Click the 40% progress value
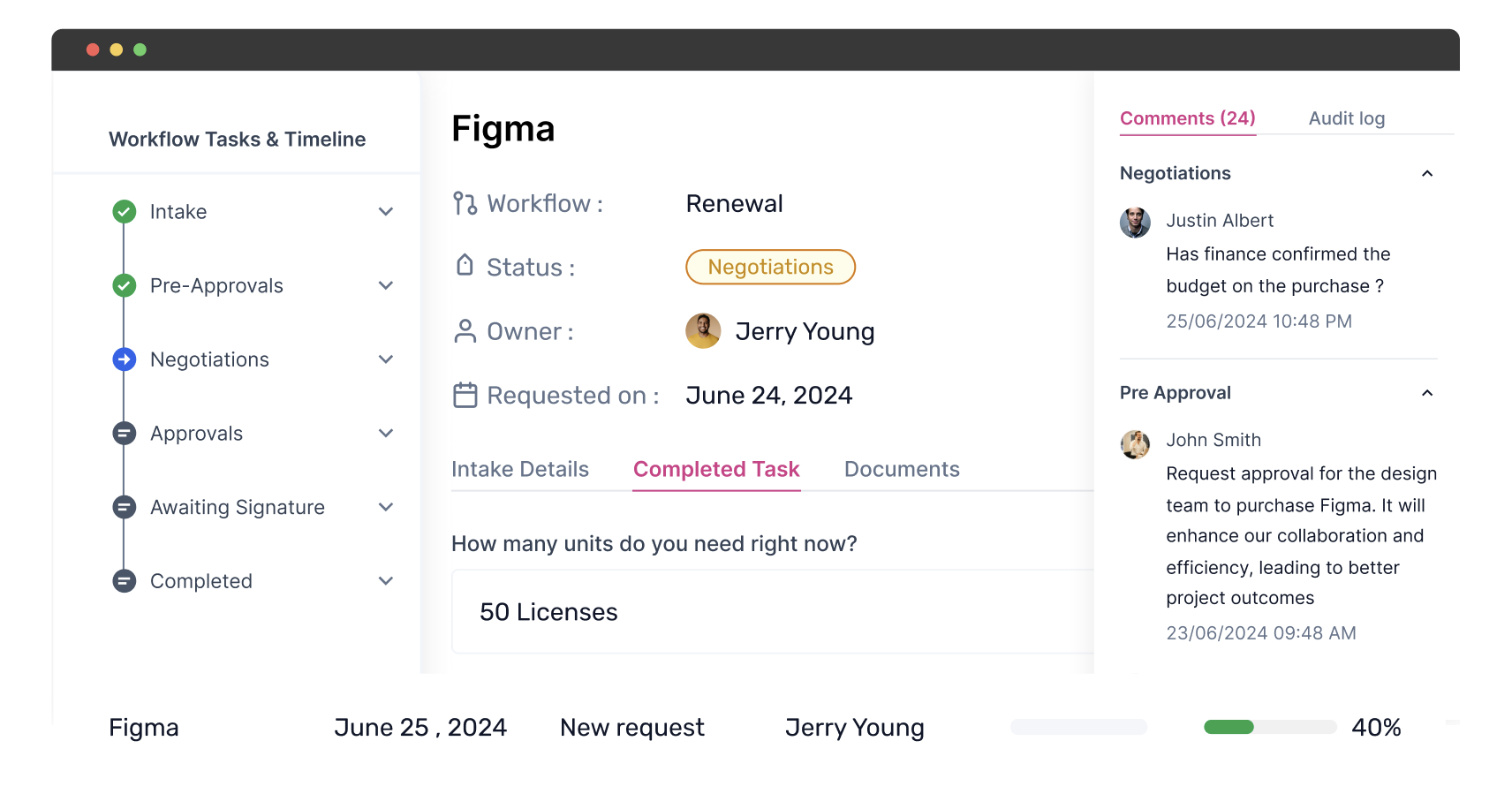Screen dimensions: 1512x809 pos(1376,728)
